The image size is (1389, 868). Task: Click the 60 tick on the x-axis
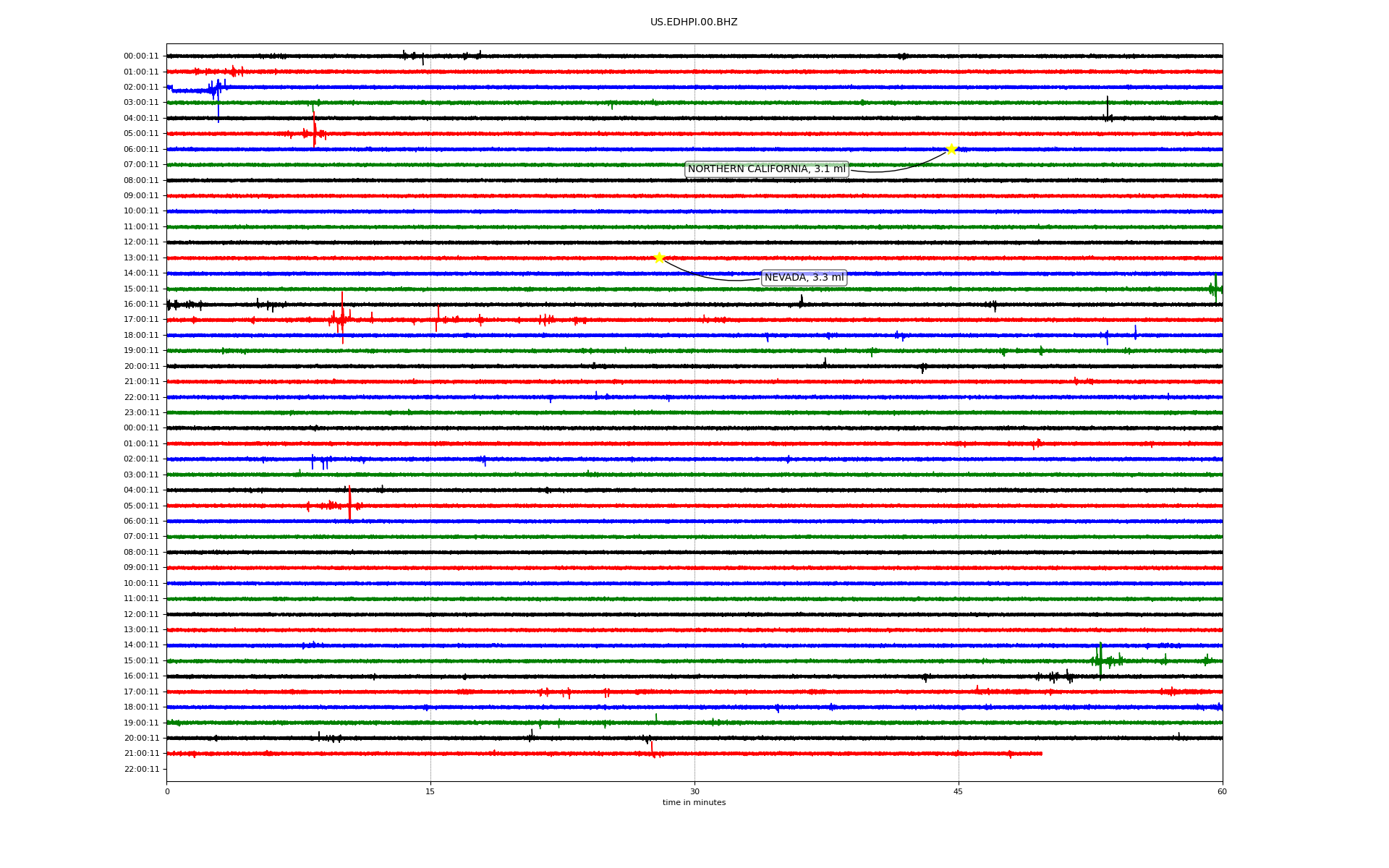tap(1222, 791)
